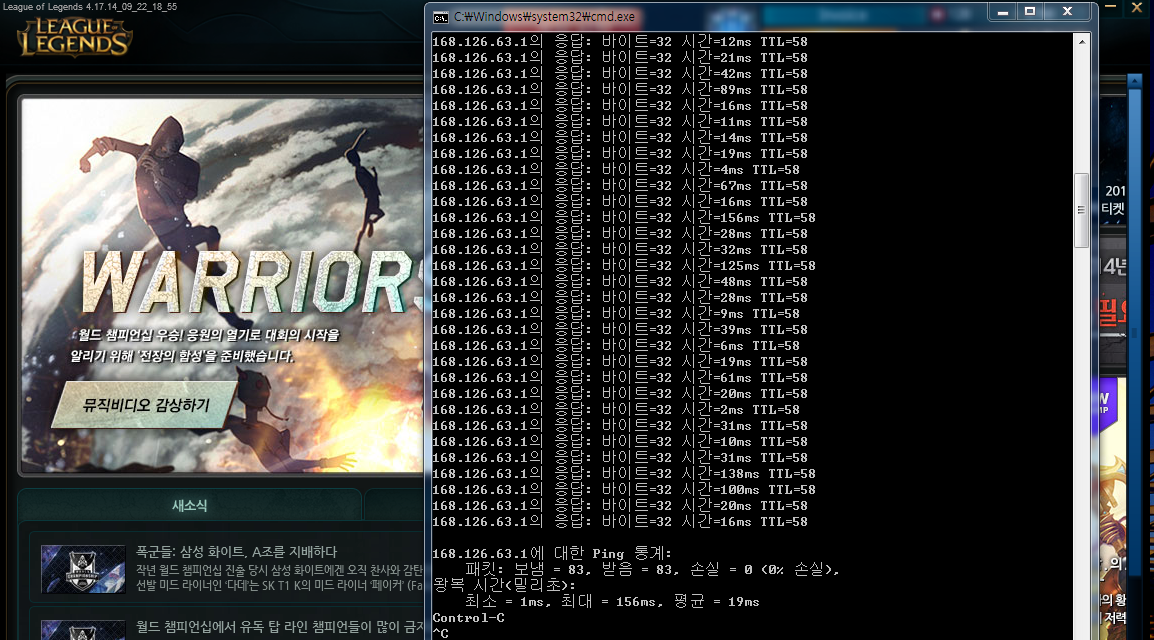Click the ping line with 시간=89ms

[620, 90]
